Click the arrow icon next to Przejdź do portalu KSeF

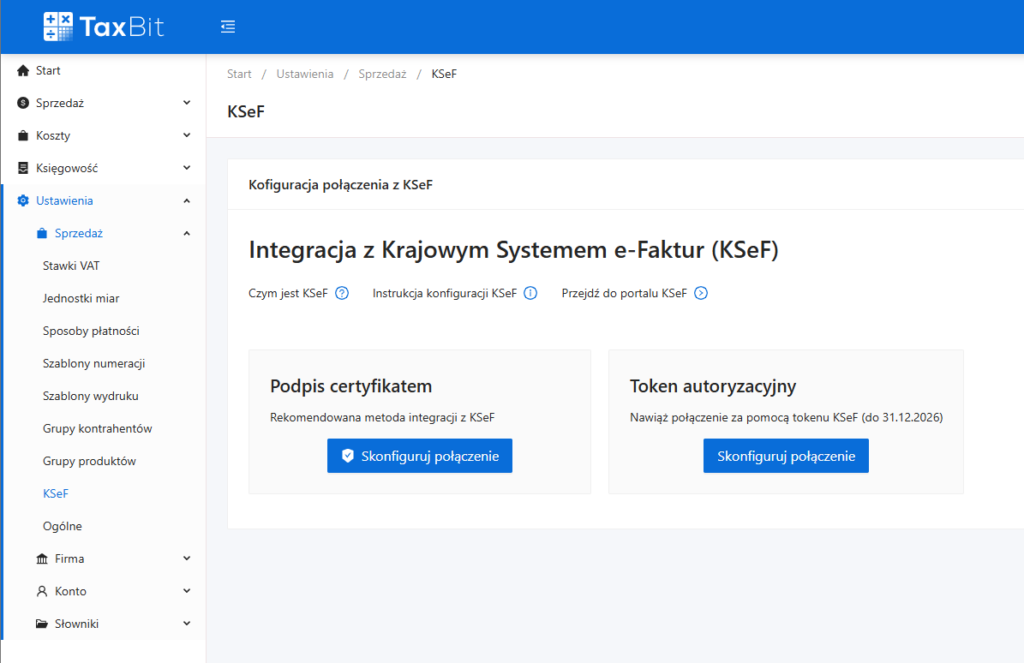[x=701, y=293]
